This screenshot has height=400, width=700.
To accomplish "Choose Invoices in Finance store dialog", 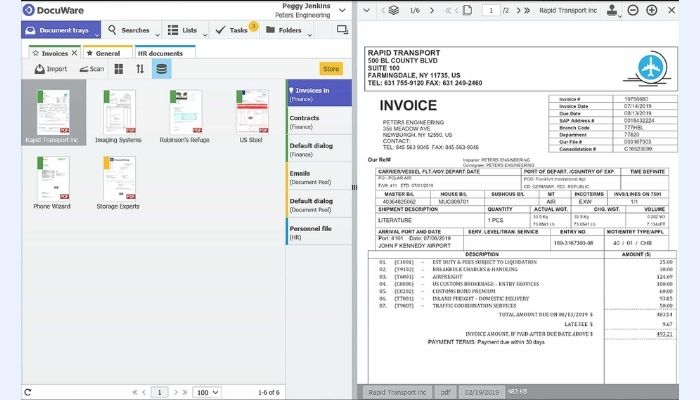I will coord(319,93).
